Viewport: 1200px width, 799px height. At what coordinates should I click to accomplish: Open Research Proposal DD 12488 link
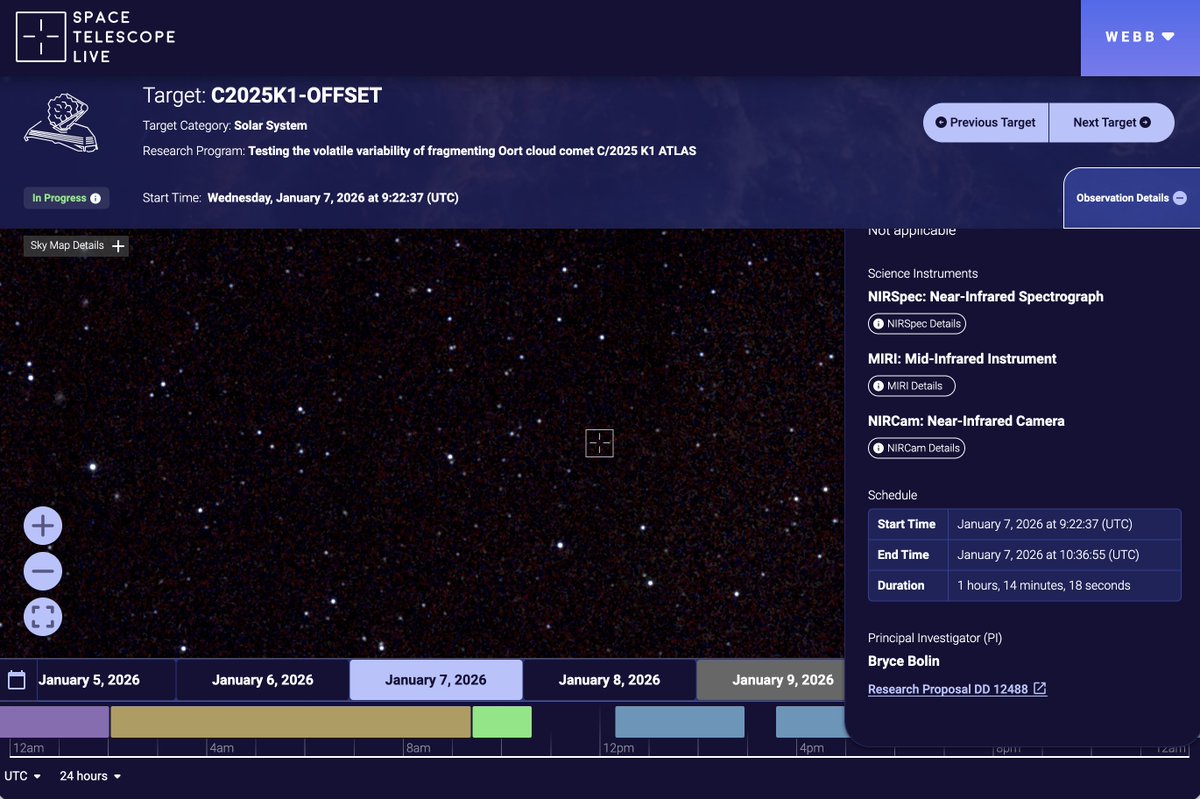(x=957, y=689)
